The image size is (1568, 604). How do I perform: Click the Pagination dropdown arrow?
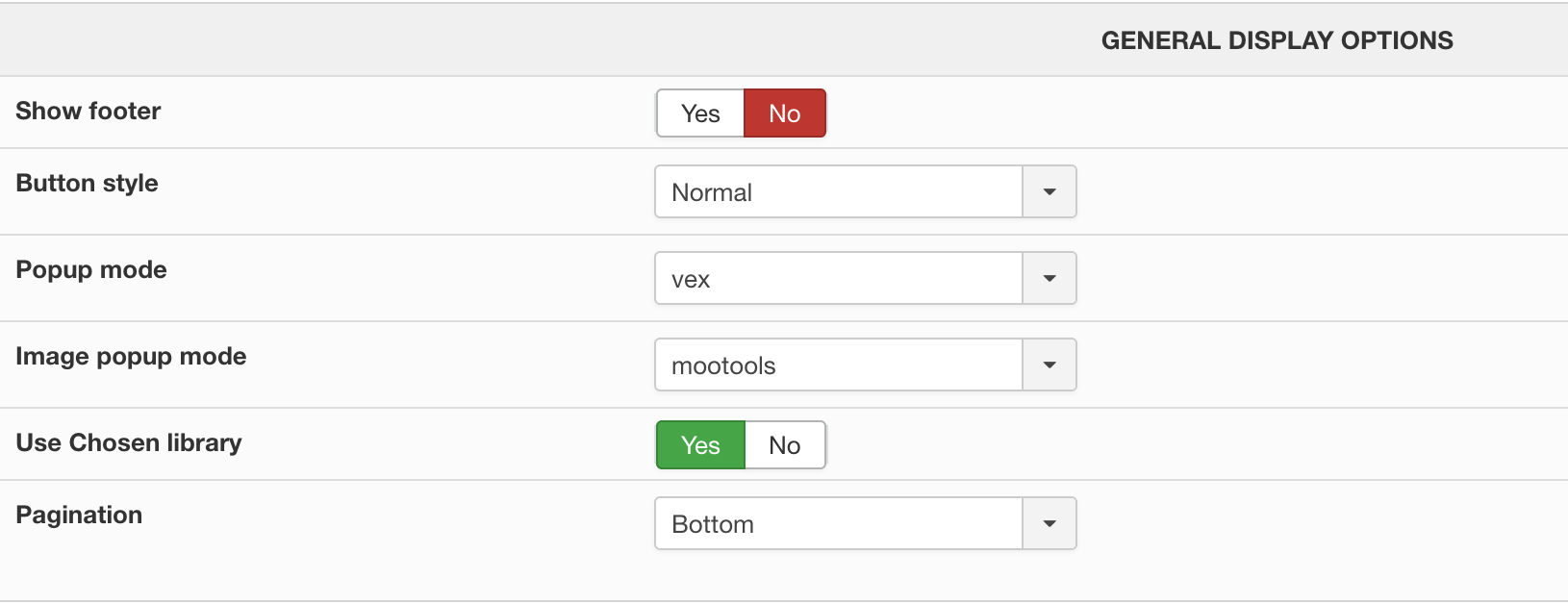point(1050,524)
